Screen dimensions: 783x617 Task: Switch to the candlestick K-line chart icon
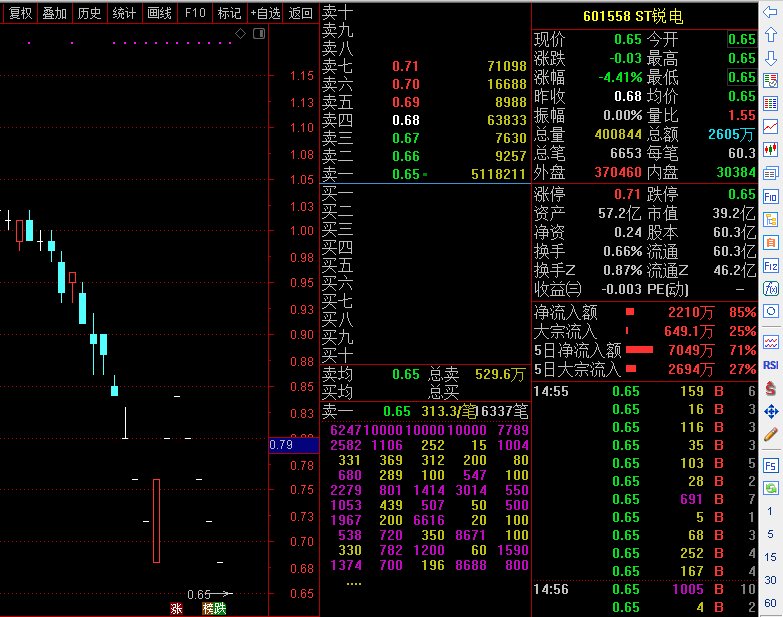771,149
